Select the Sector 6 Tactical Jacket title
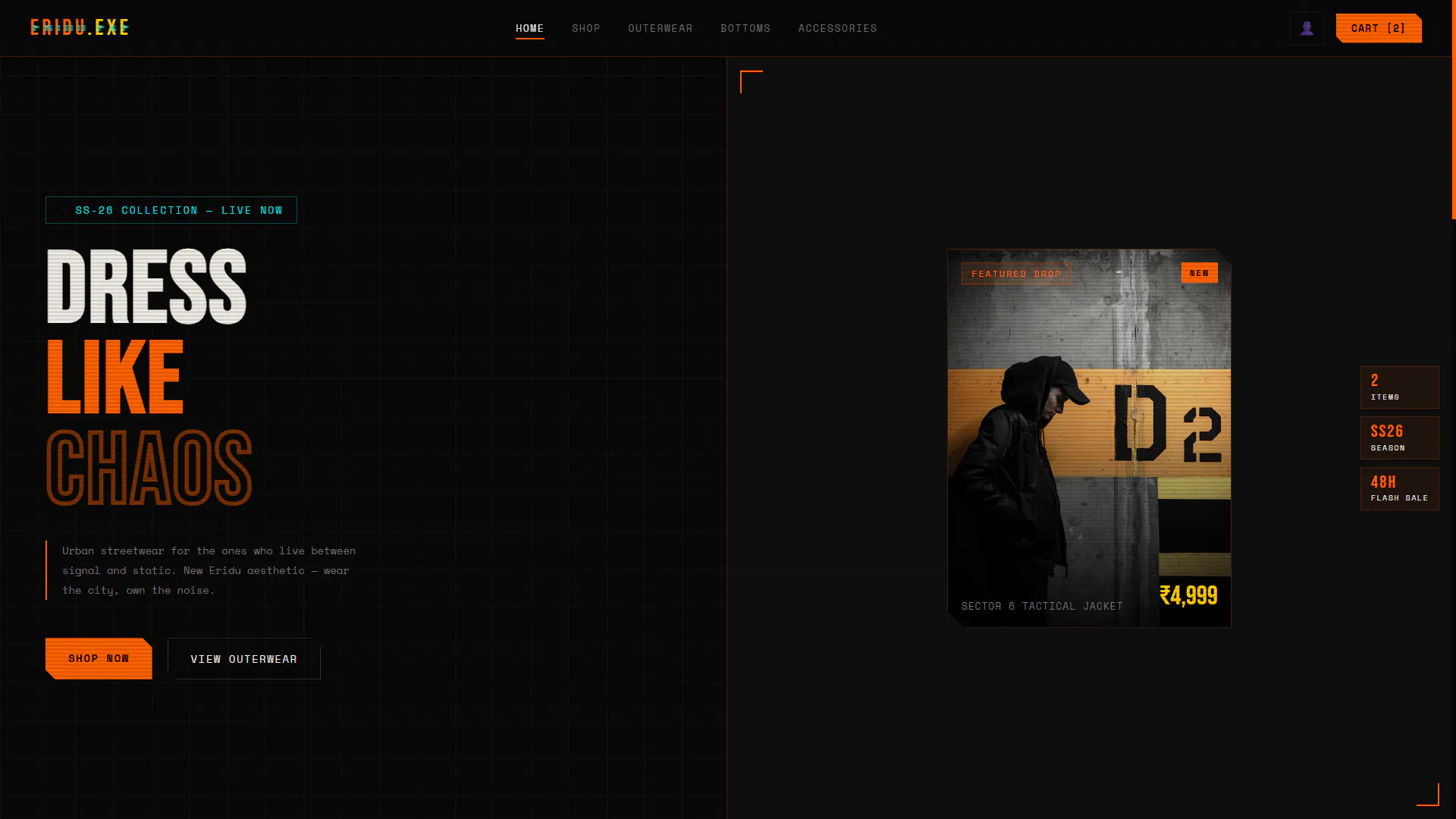 (x=1042, y=606)
